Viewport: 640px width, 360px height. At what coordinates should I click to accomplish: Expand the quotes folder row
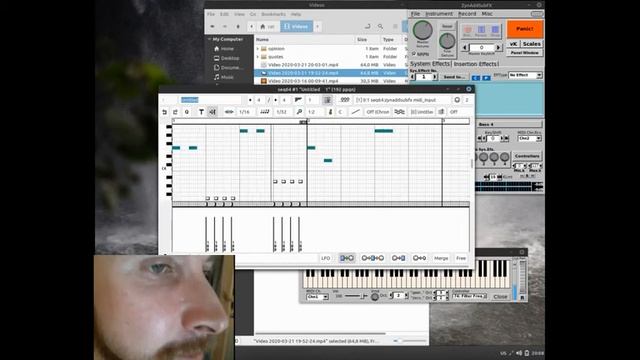click(258, 57)
